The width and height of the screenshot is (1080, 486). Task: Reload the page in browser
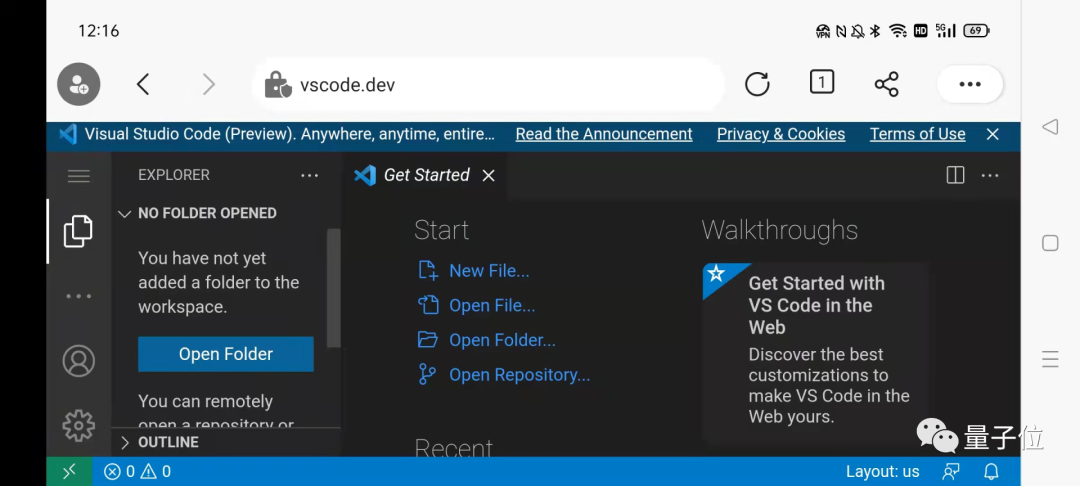pyautogui.click(x=757, y=85)
